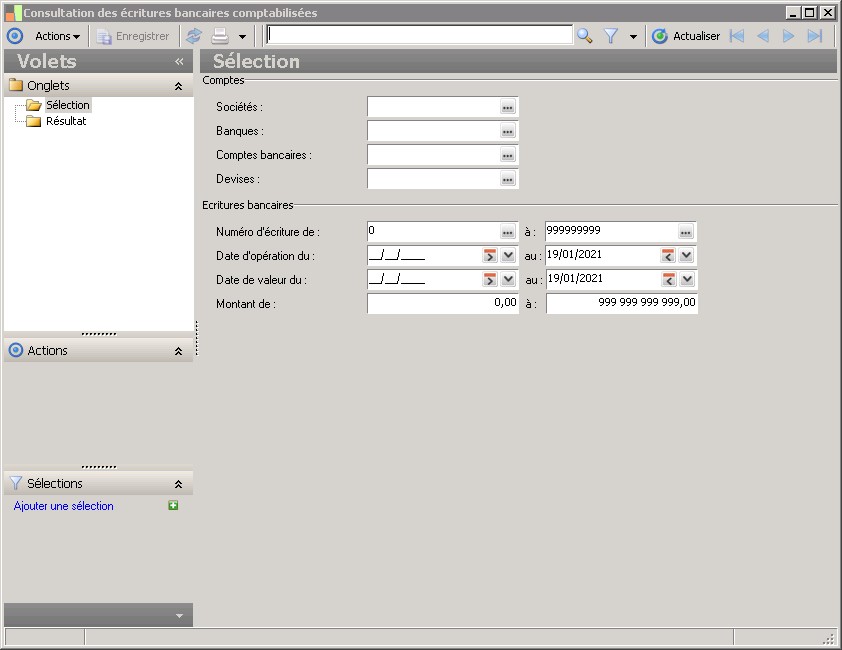
Task: Click the Montant de start amount field
Action: pos(442,303)
